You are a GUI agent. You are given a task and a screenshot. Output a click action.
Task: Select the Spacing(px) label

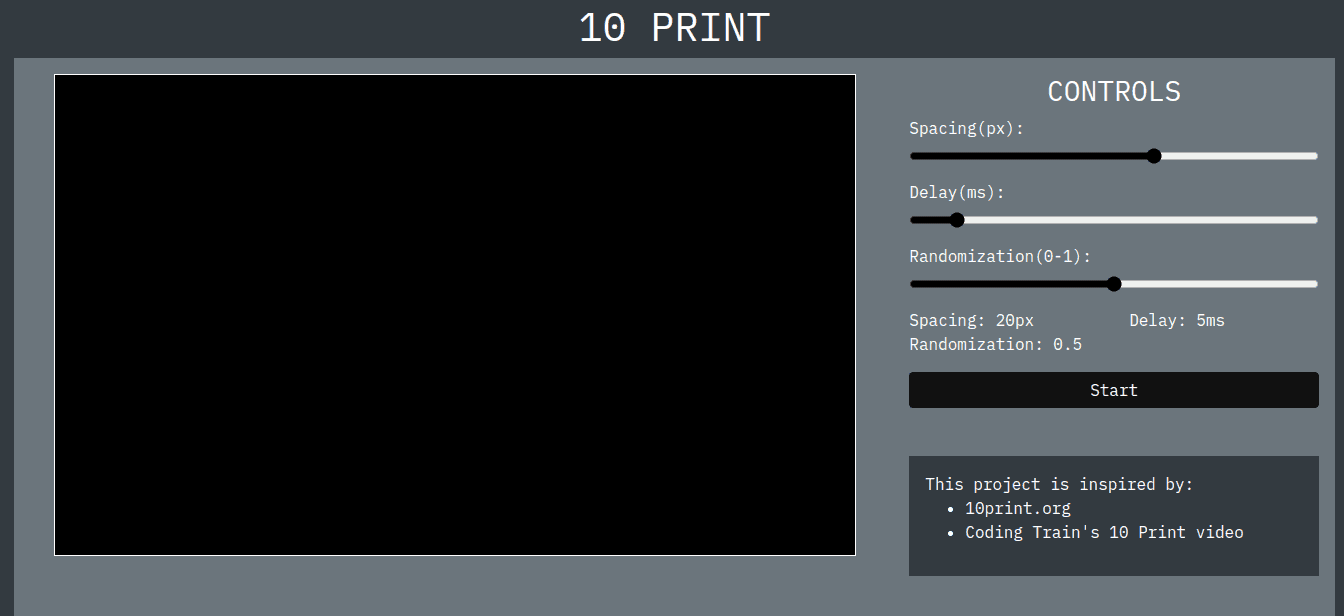coord(966,128)
